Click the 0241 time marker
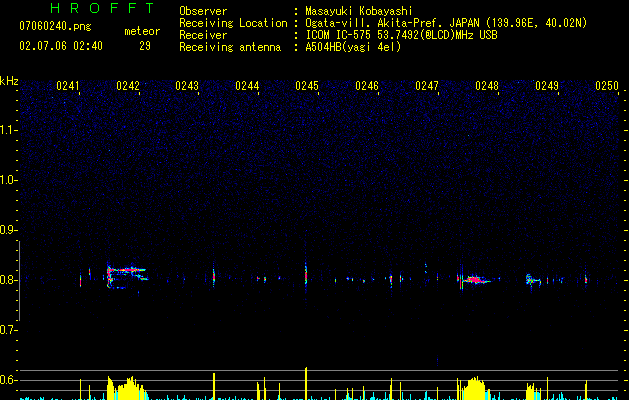629x400 pixels. [x=68, y=86]
